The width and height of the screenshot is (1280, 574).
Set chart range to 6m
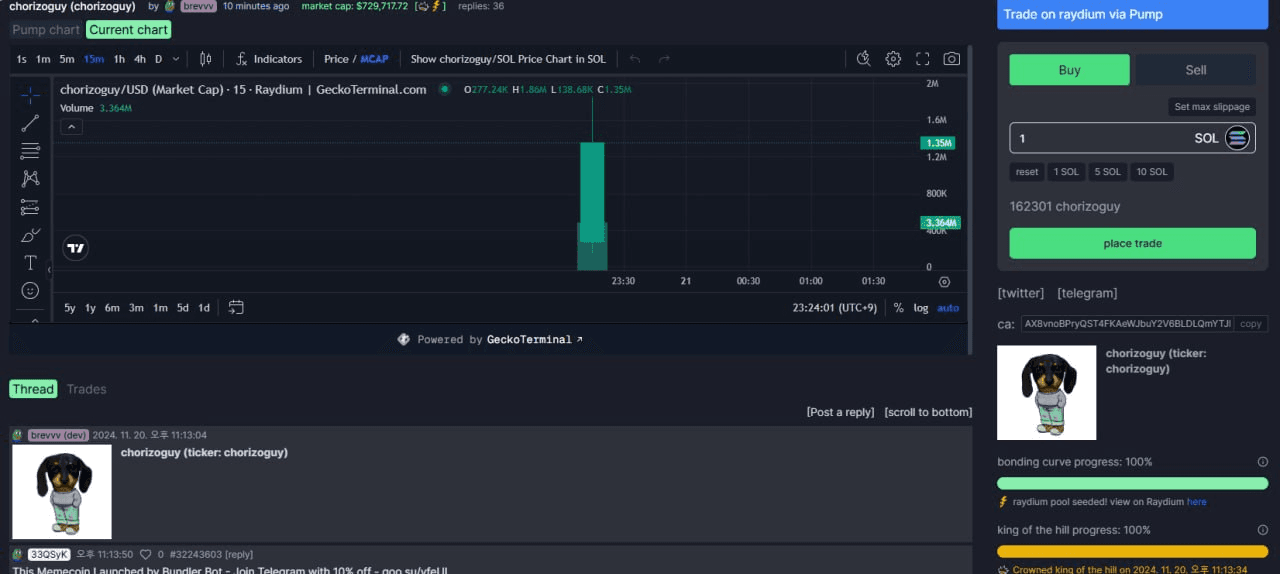112,308
